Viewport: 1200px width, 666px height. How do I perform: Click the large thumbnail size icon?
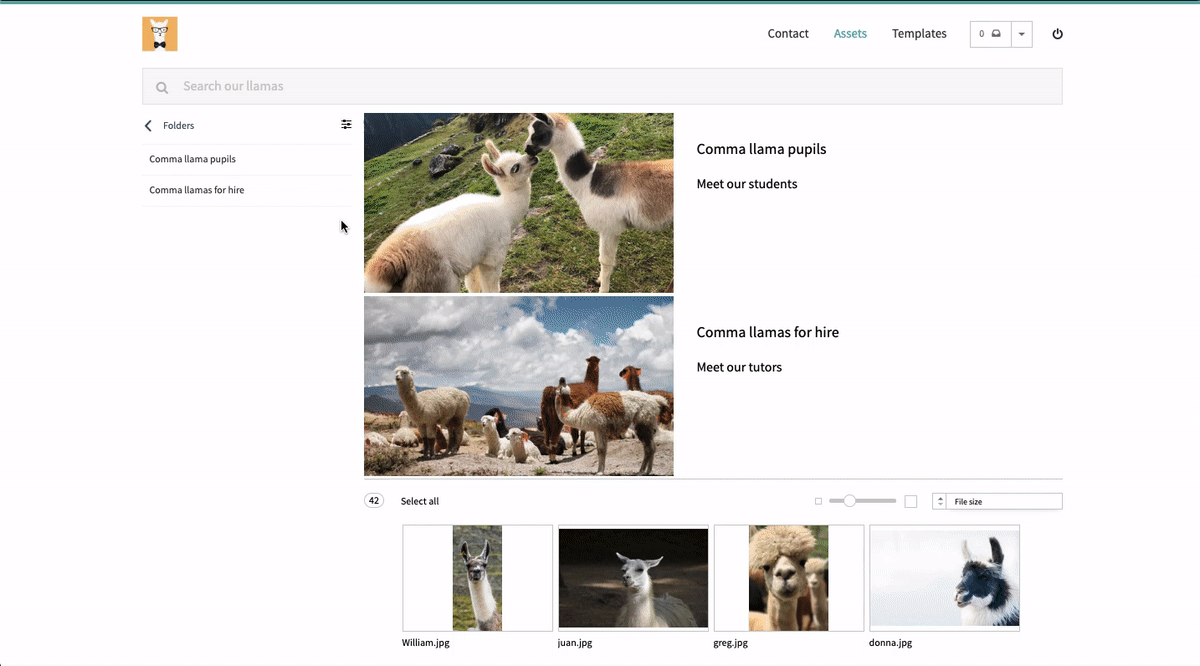pos(911,502)
